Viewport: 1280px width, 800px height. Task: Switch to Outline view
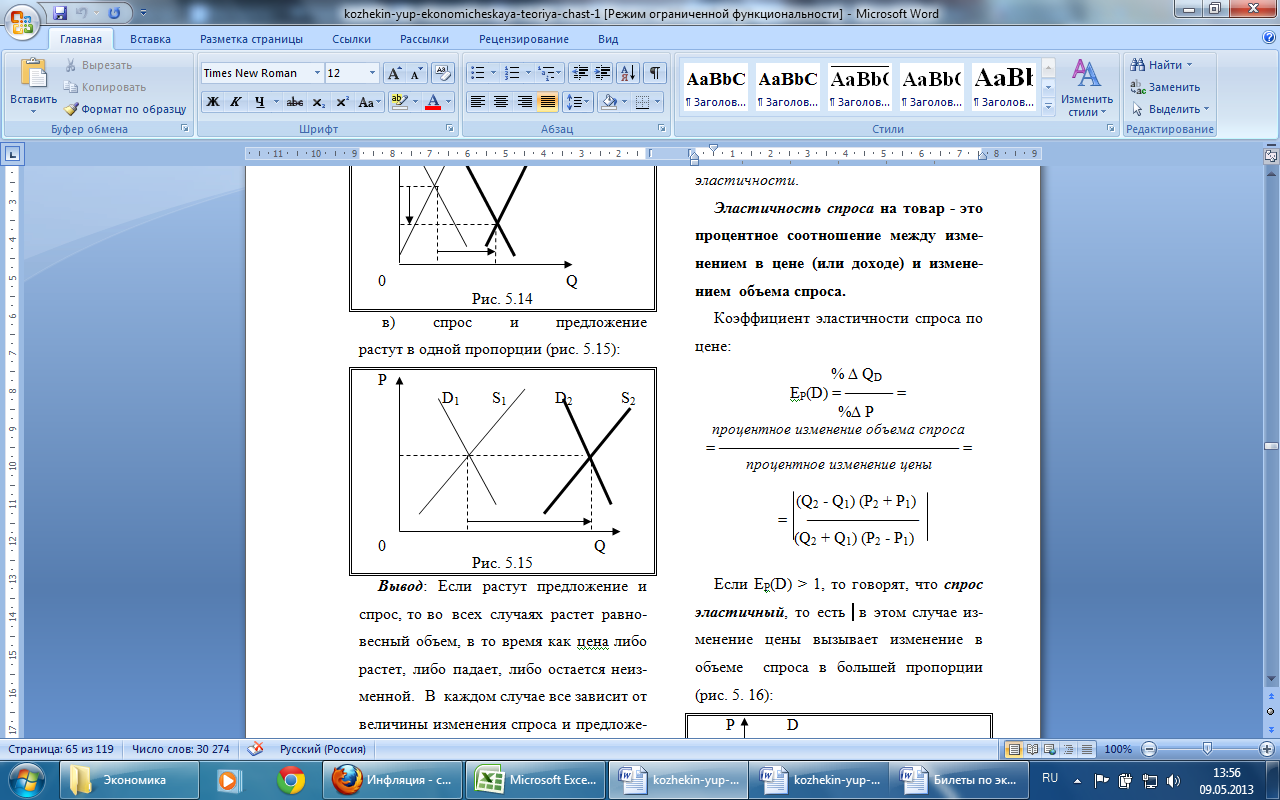1067,749
